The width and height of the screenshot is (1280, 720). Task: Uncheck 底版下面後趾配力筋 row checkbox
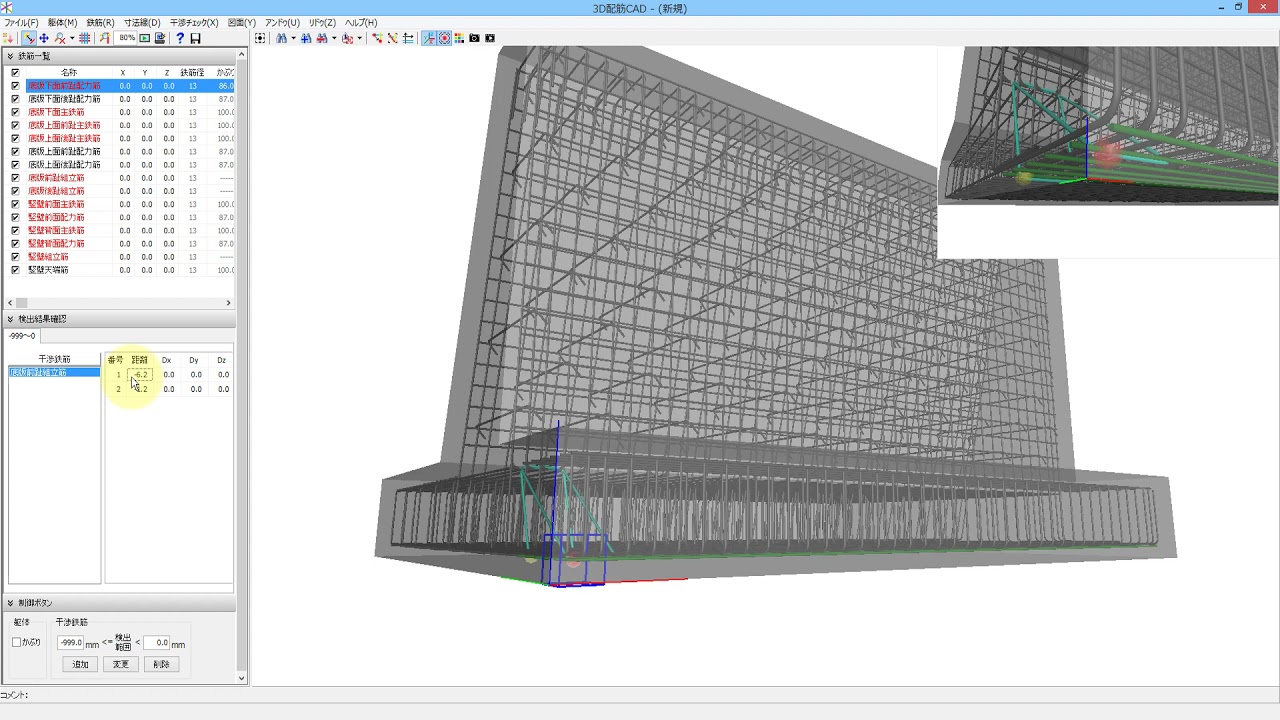[15, 99]
